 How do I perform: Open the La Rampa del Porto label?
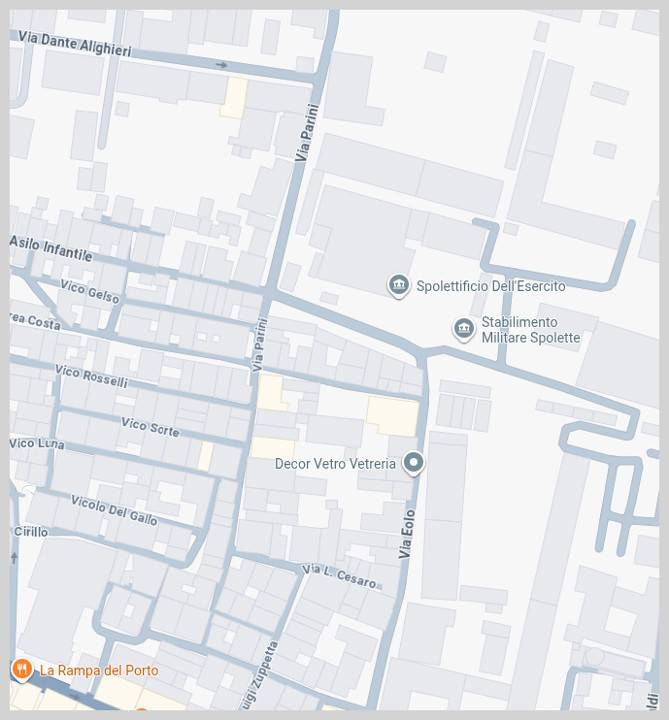(99, 670)
